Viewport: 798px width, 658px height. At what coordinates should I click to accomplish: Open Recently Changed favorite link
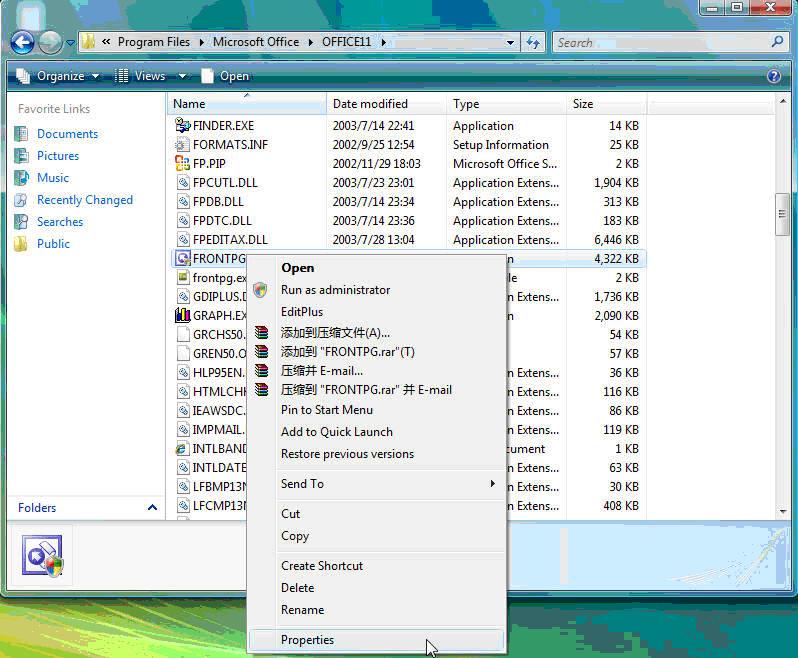coord(84,199)
